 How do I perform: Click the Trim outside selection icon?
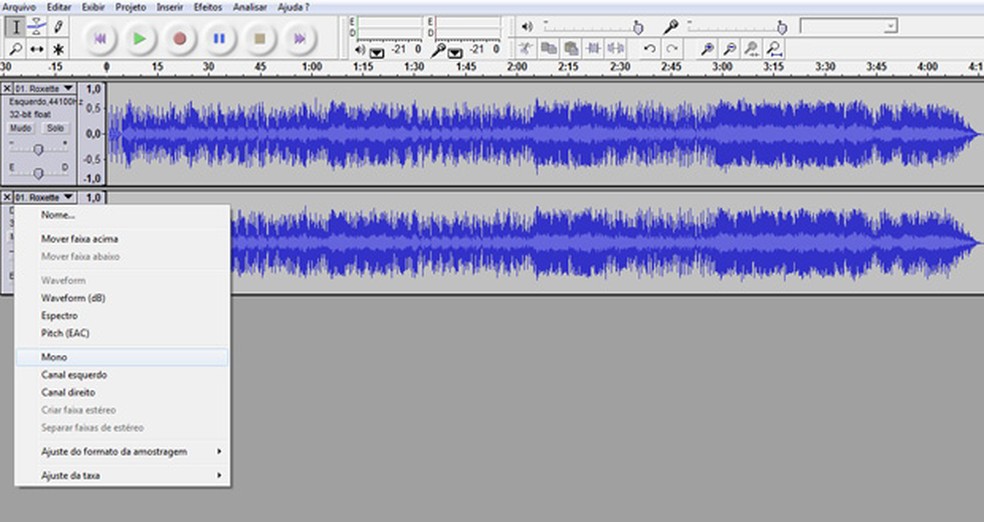[593, 48]
